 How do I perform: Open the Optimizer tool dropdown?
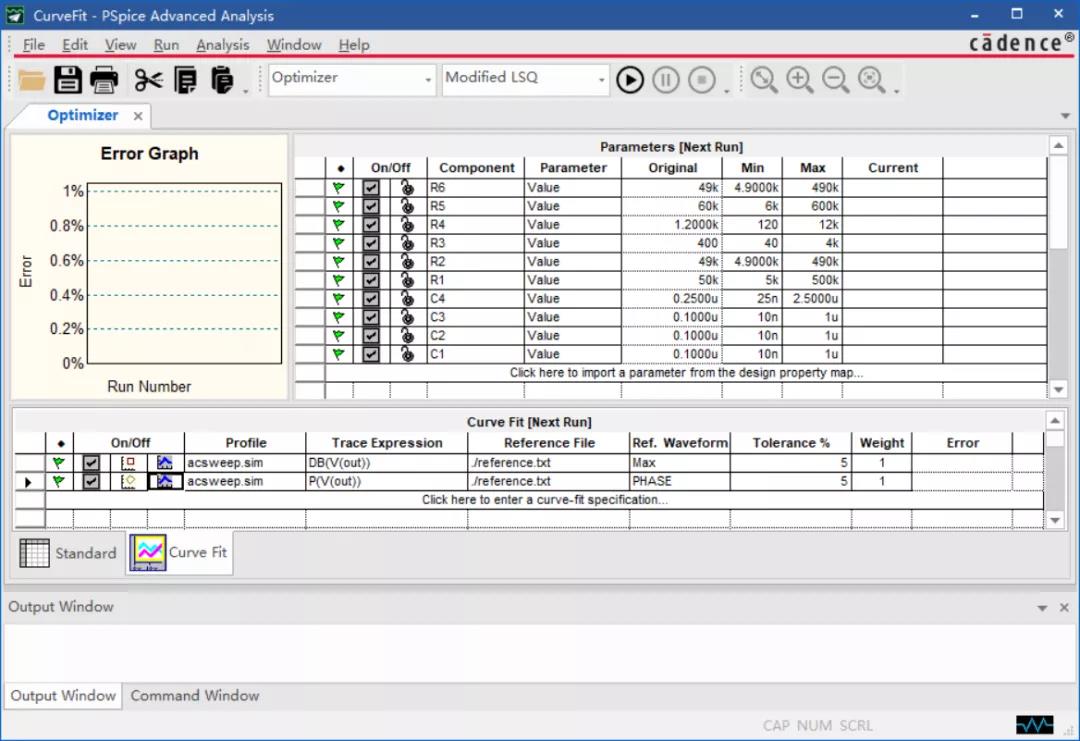(x=428, y=81)
